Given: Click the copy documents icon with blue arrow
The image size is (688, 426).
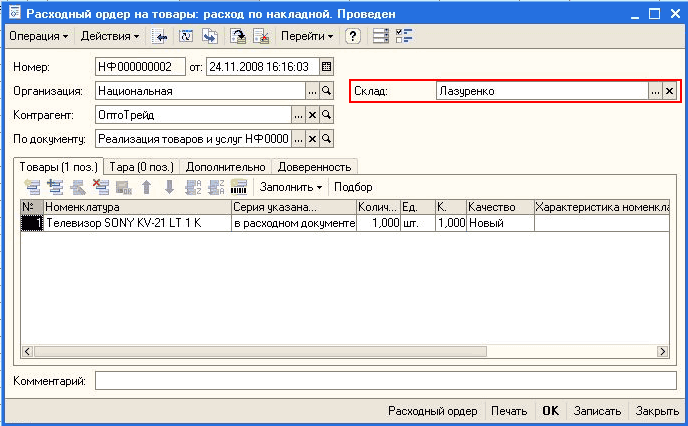Looking at the screenshot, I should coord(210,36).
